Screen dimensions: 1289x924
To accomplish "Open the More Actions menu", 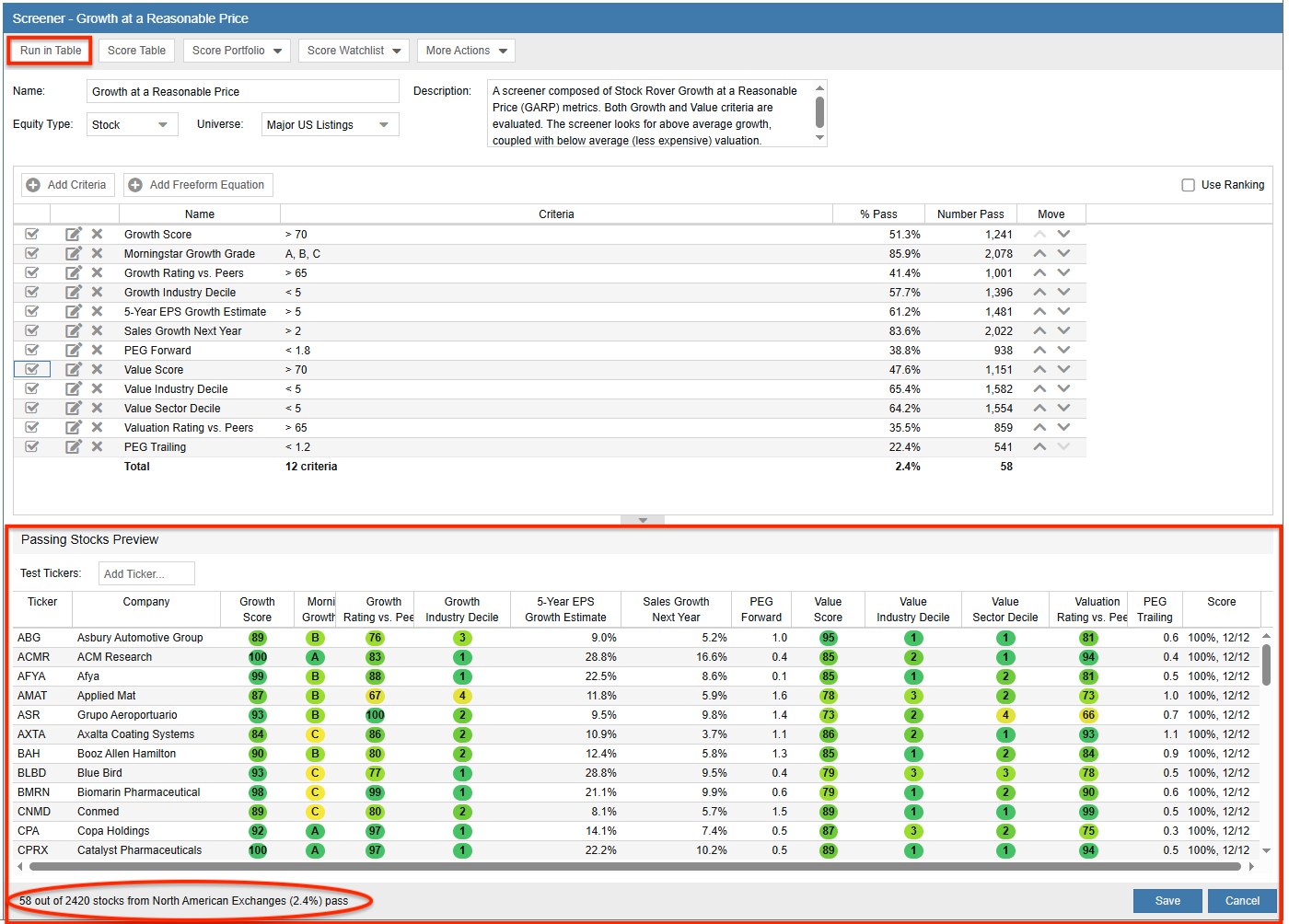I will [466, 51].
